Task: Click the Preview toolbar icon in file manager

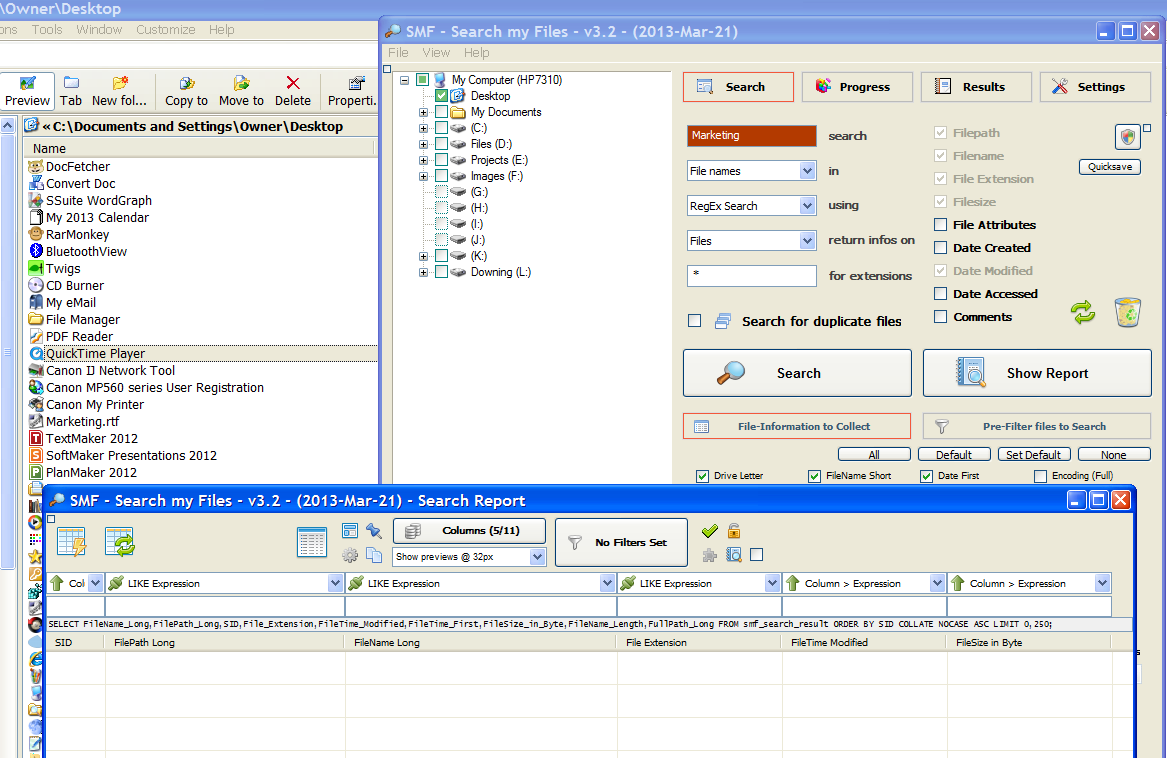Action: [28, 92]
